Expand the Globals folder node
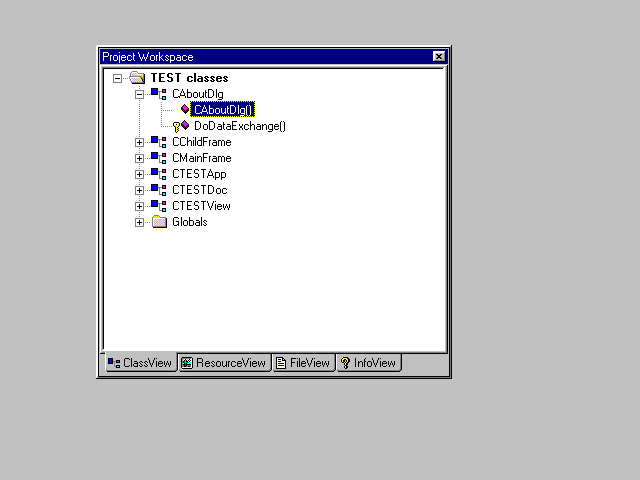 pyautogui.click(x=140, y=222)
